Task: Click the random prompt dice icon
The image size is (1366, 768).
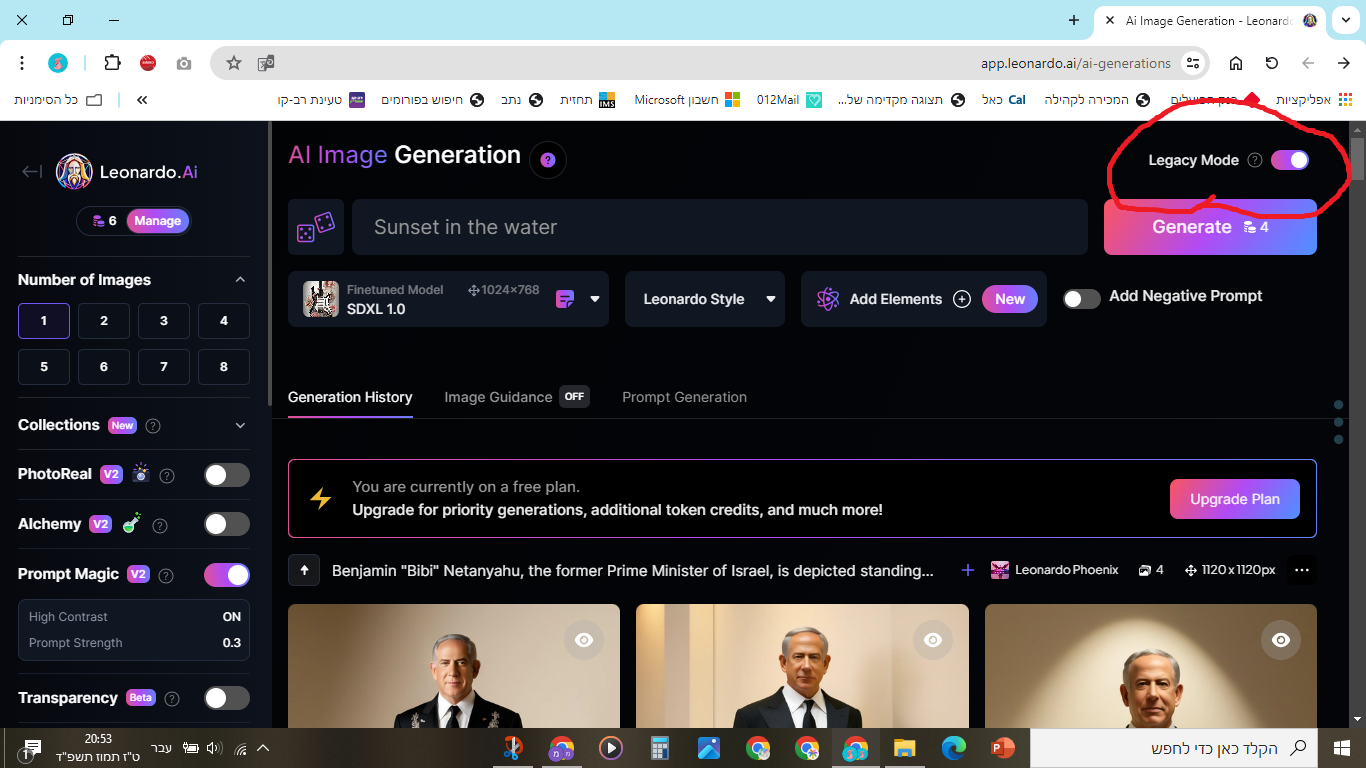Action: pos(316,227)
